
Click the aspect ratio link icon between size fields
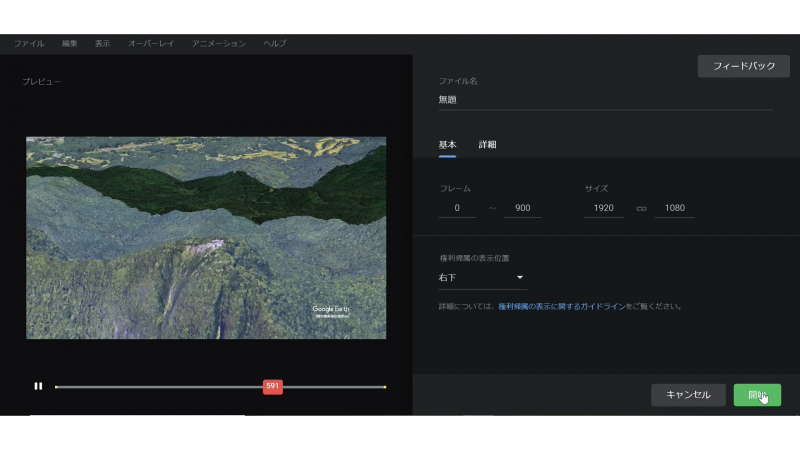[x=641, y=209]
